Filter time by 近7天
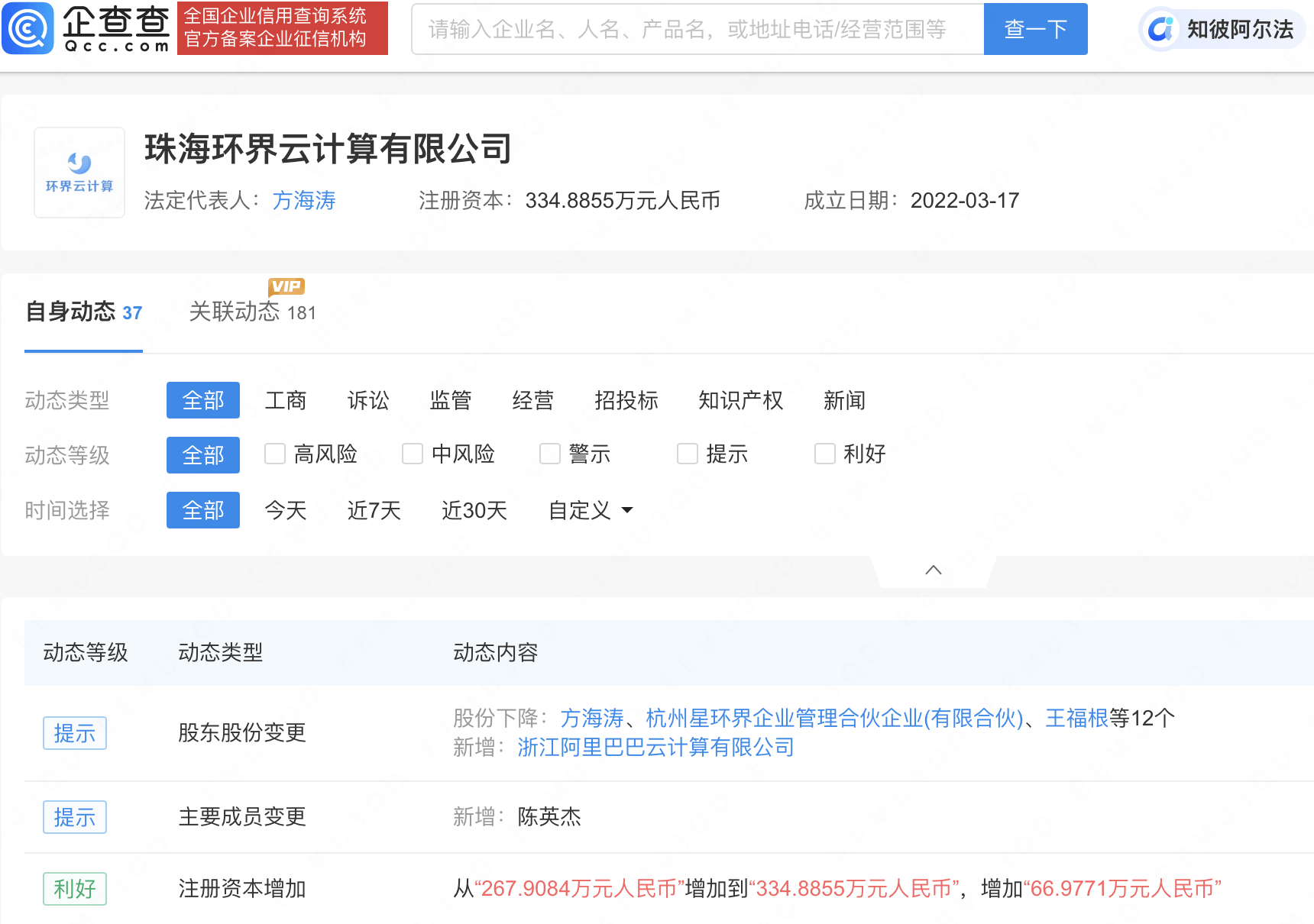1314x924 pixels. click(374, 510)
